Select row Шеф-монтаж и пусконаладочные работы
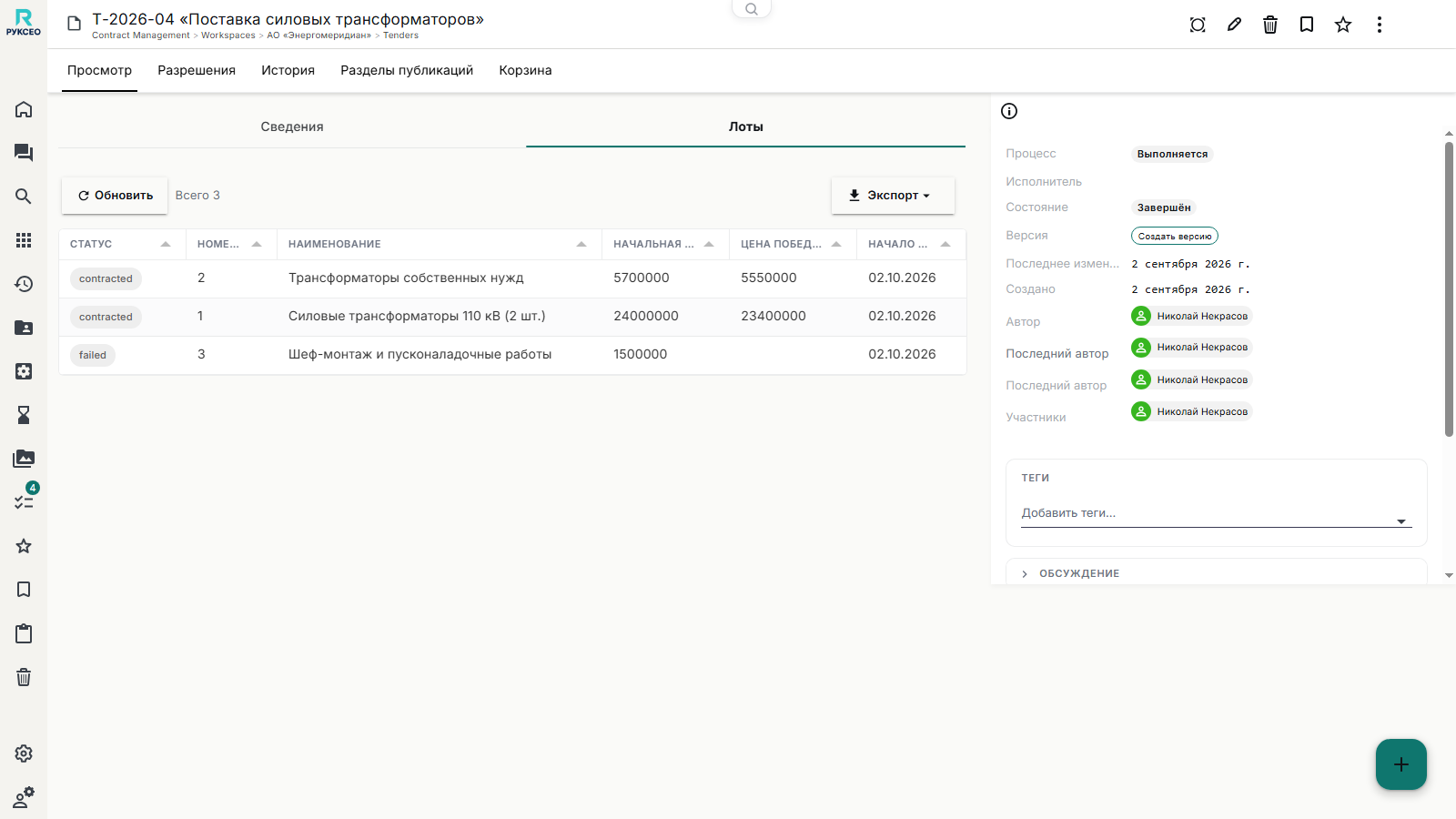Viewport: 1456px width, 819px height. (512, 355)
